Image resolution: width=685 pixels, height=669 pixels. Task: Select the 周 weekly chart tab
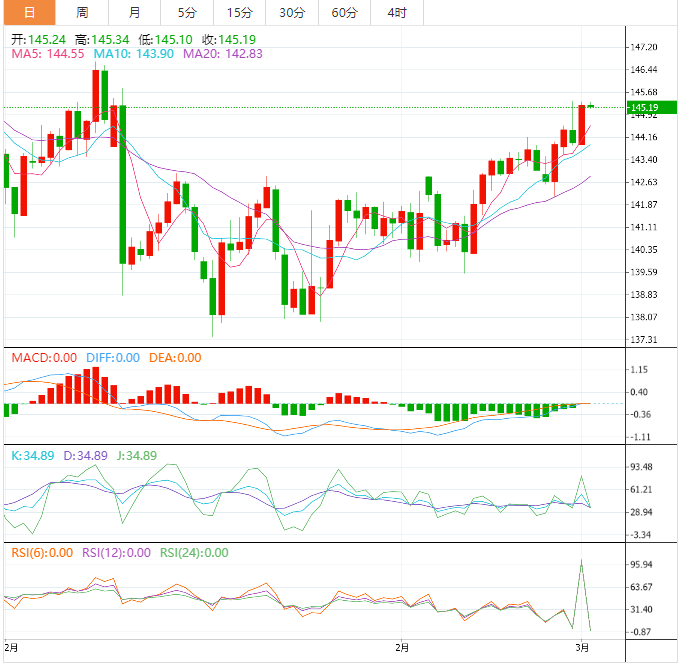(x=82, y=13)
